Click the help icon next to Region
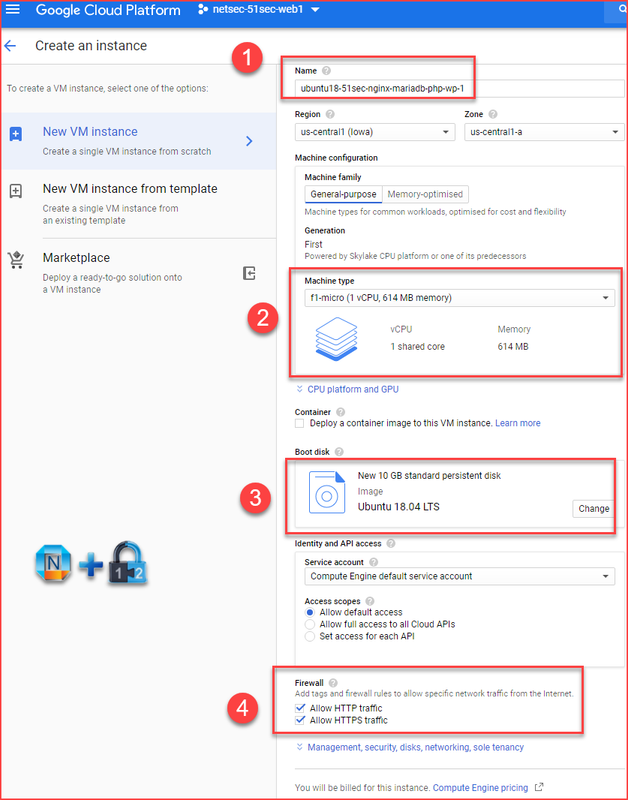Screen dimensions: 628x800 pyautogui.click(x=330, y=115)
